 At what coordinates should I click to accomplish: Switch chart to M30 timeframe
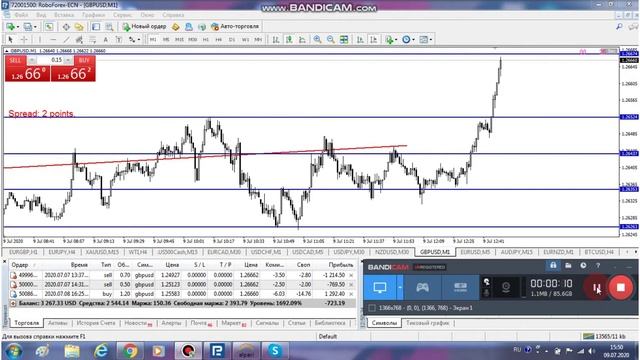point(192,40)
